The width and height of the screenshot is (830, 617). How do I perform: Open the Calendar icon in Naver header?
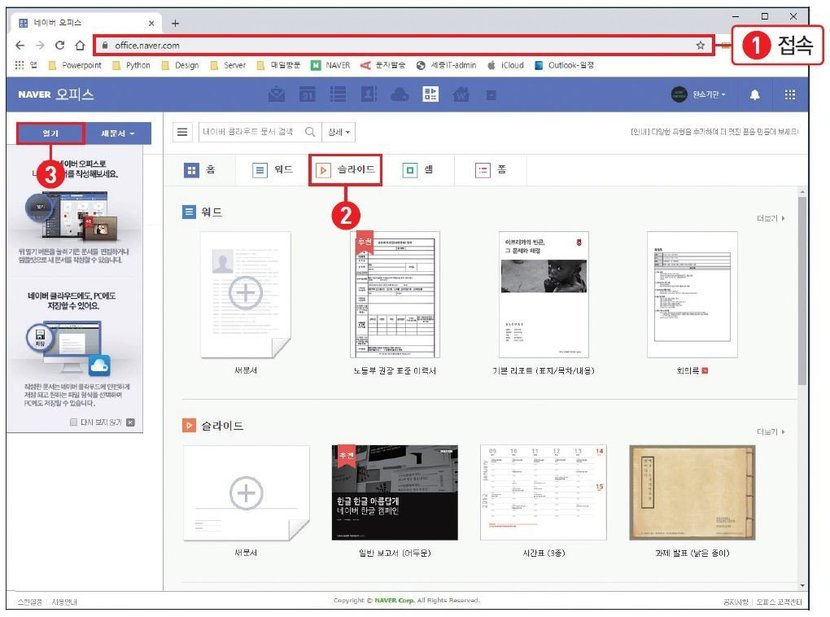pos(307,95)
